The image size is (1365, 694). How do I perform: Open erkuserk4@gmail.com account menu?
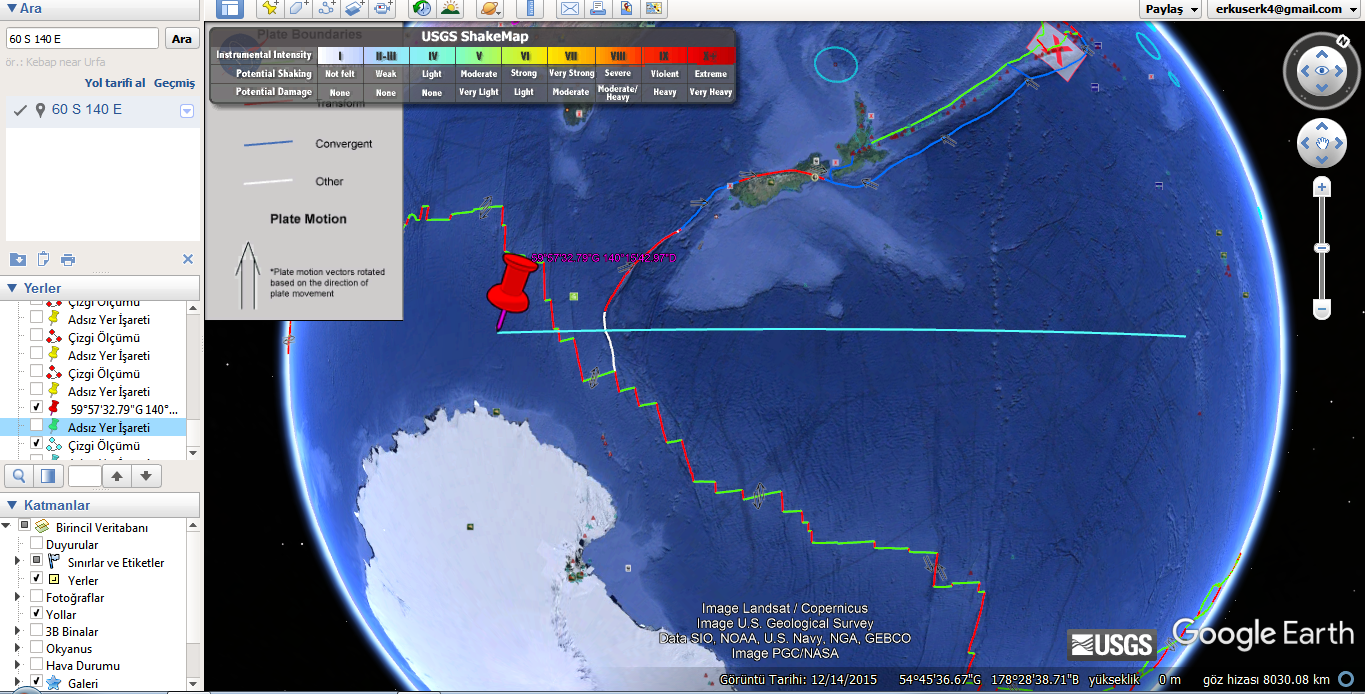coord(1284,9)
